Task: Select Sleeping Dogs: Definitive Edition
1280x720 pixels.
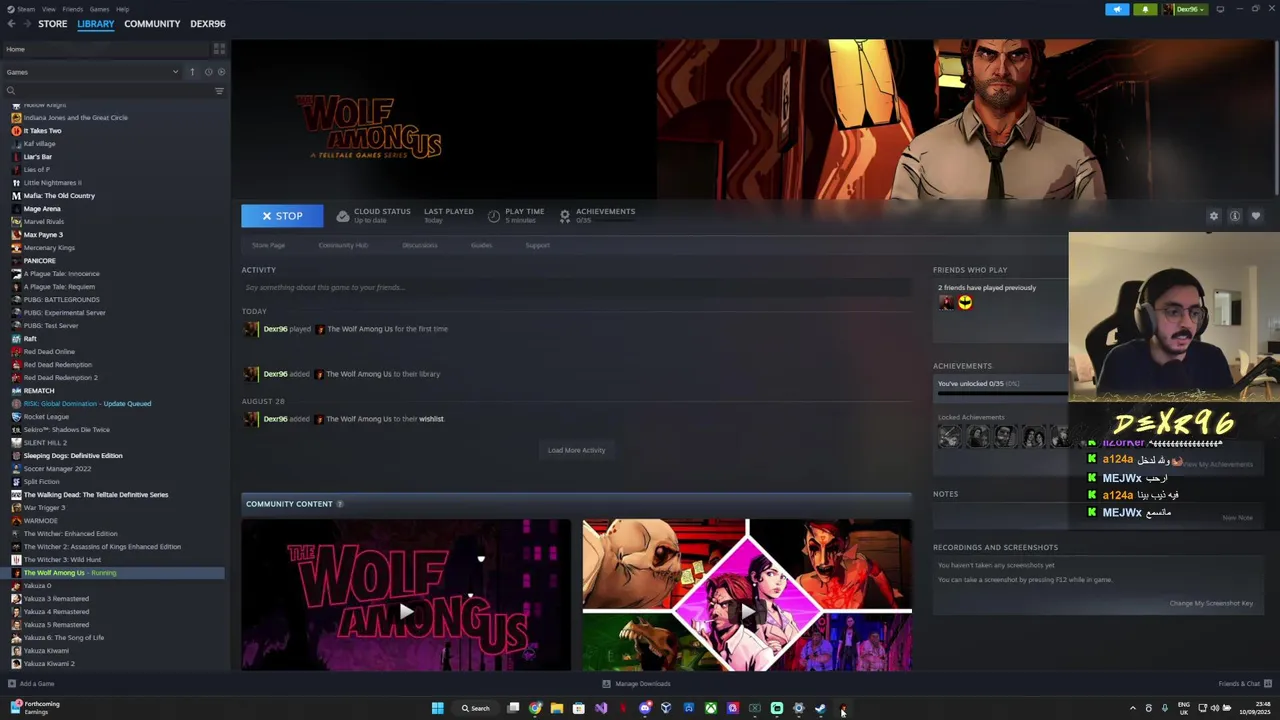Action: point(73,456)
